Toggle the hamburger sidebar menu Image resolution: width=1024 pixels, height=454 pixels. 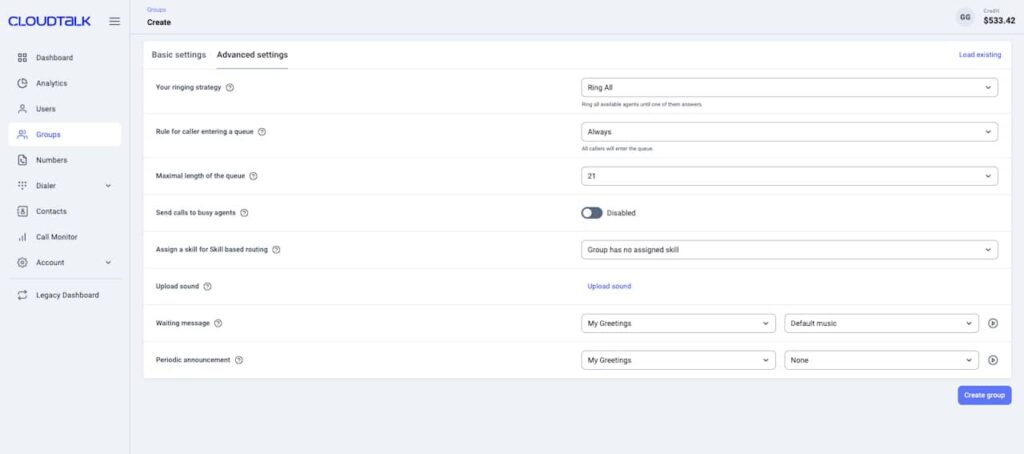(x=114, y=22)
